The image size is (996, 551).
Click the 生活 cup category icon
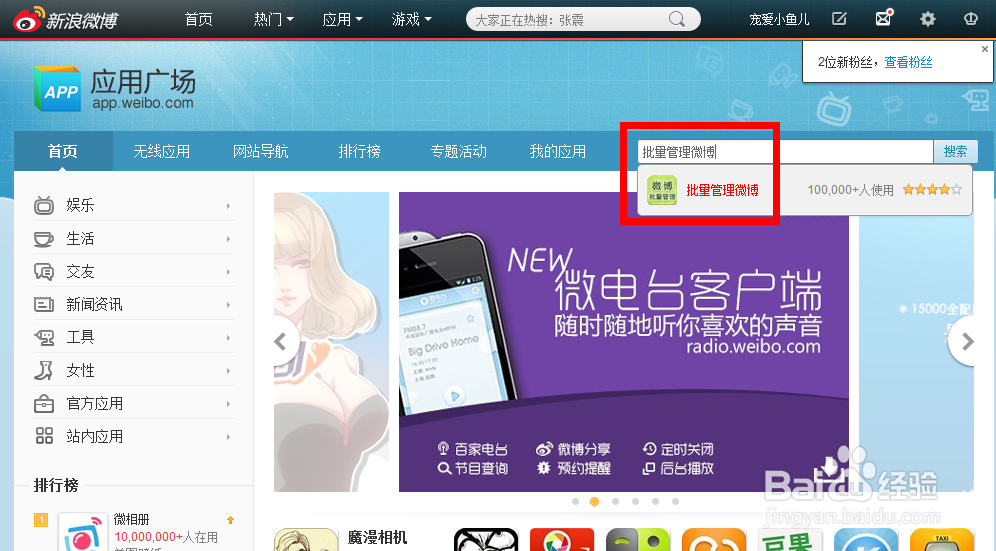[x=44, y=239]
